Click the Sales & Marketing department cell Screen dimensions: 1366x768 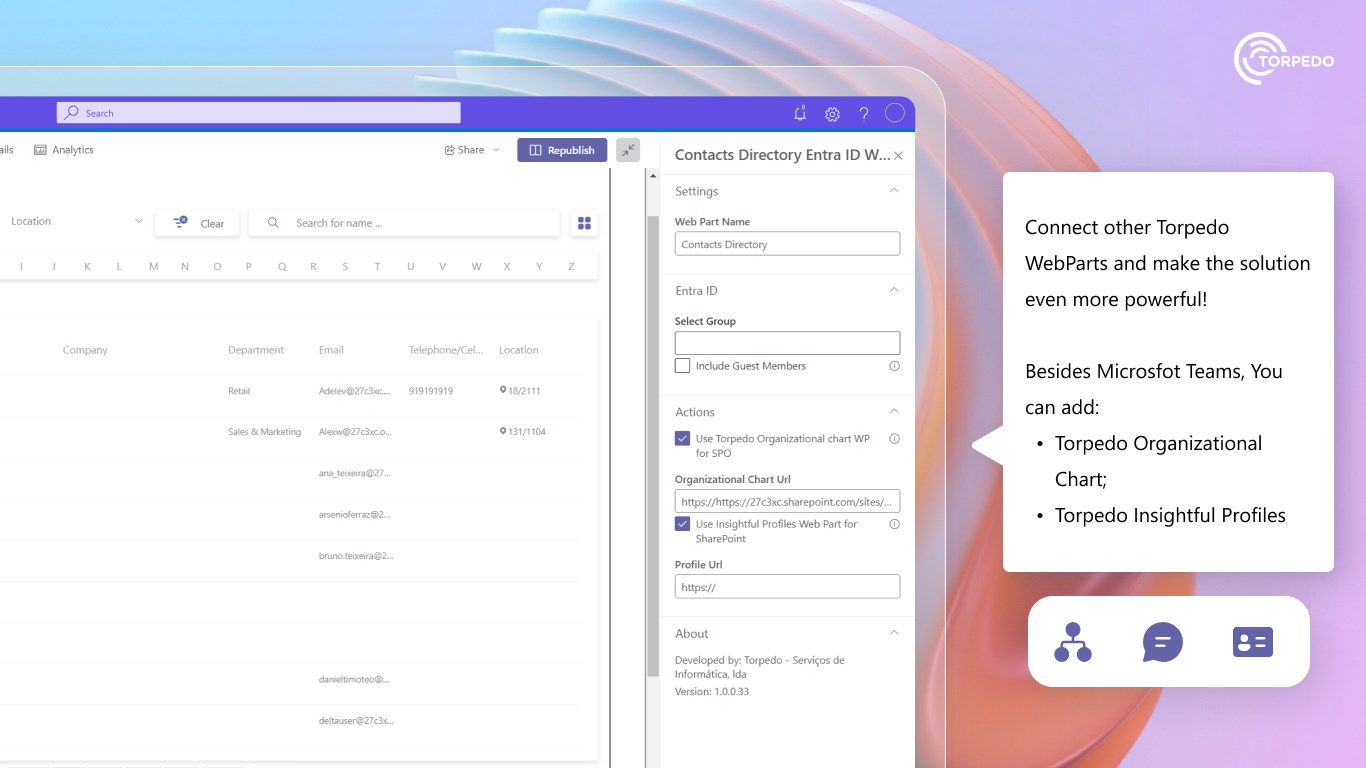pos(264,432)
